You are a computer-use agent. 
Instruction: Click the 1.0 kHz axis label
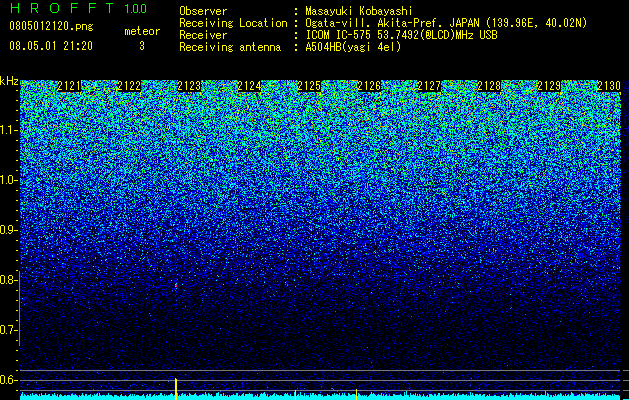[8, 180]
